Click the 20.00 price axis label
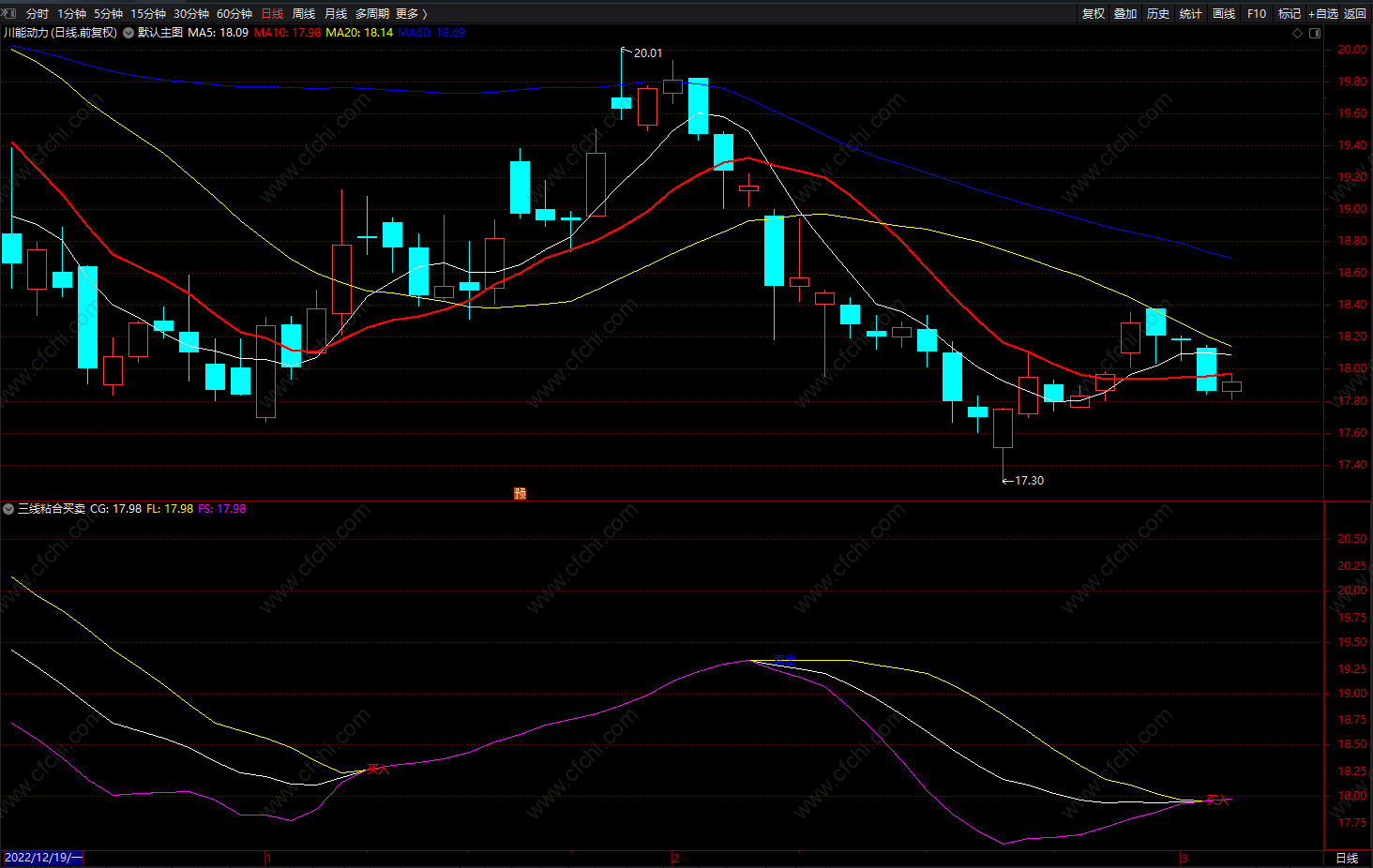The height and width of the screenshot is (868, 1373). point(1352,50)
